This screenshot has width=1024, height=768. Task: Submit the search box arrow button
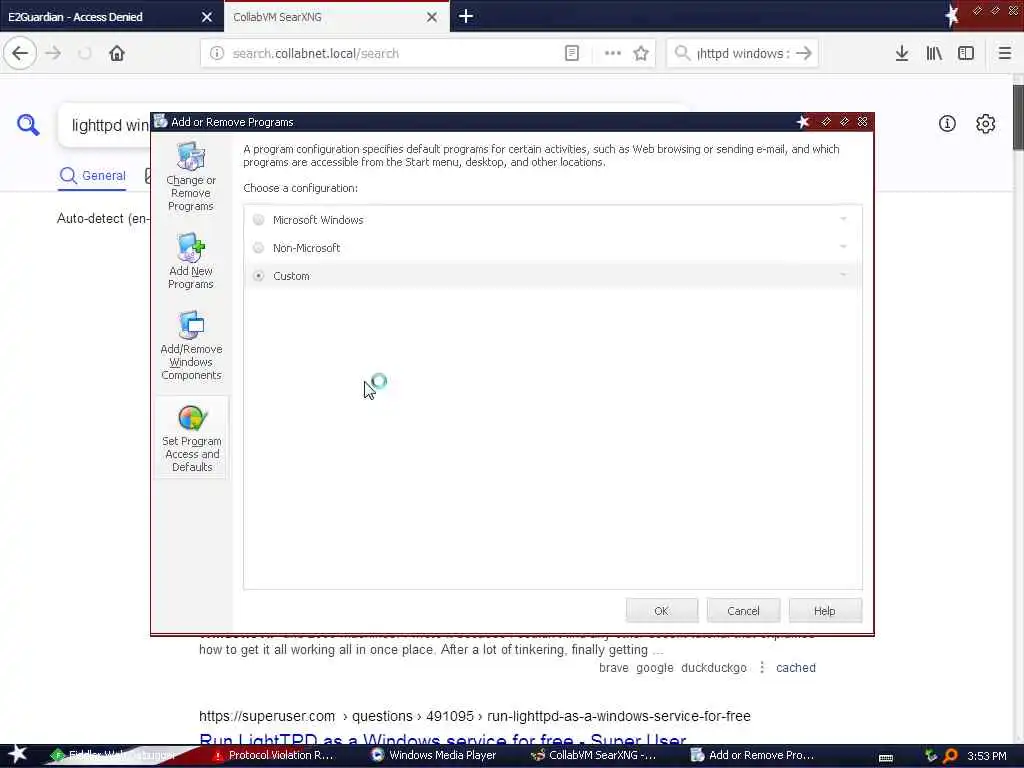804,54
